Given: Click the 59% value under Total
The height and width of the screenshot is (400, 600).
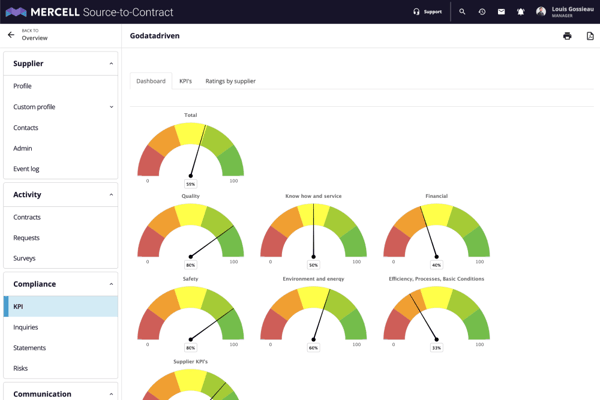Looking at the screenshot, I should point(191,184).
